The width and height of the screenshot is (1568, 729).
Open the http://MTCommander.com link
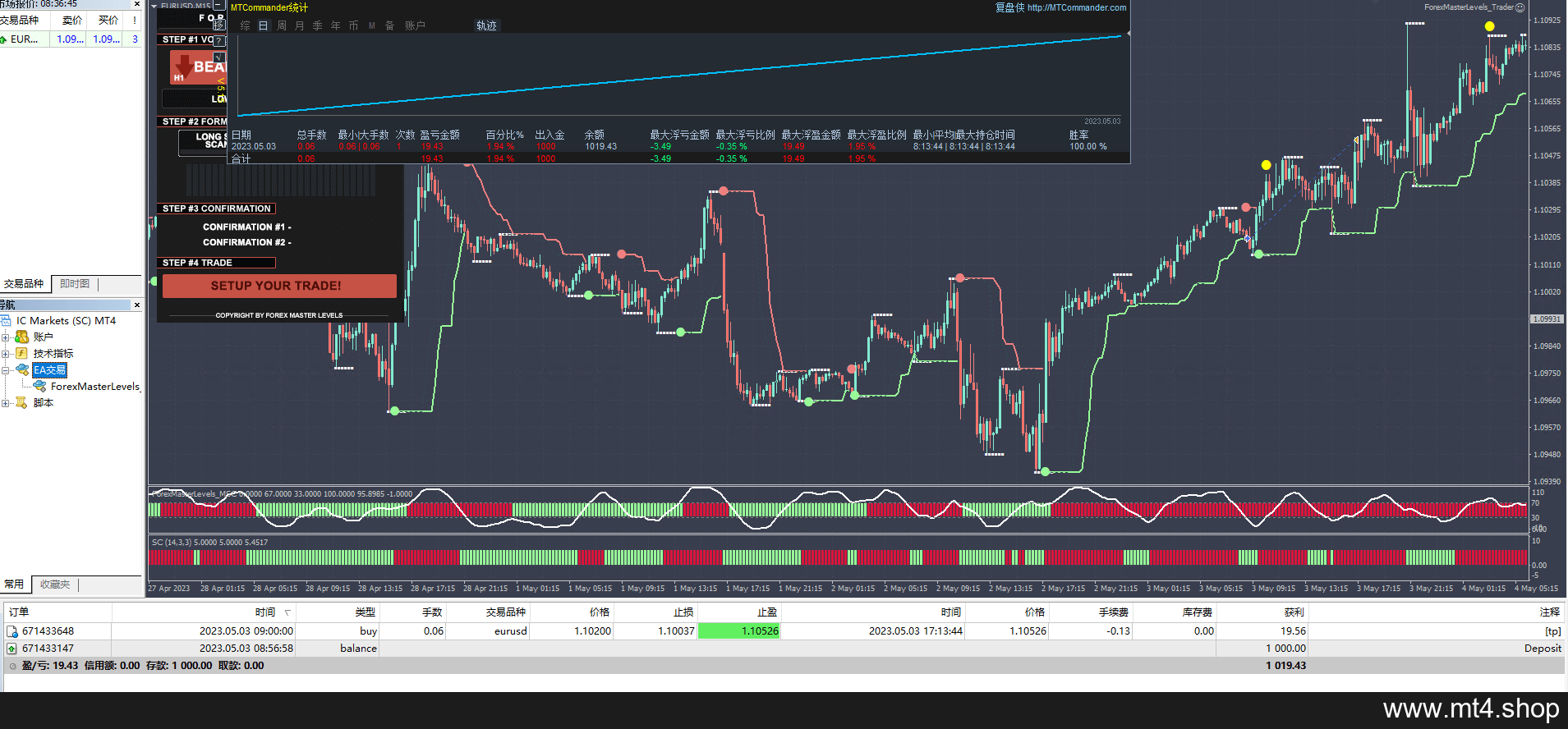[x=1077, y=7]
